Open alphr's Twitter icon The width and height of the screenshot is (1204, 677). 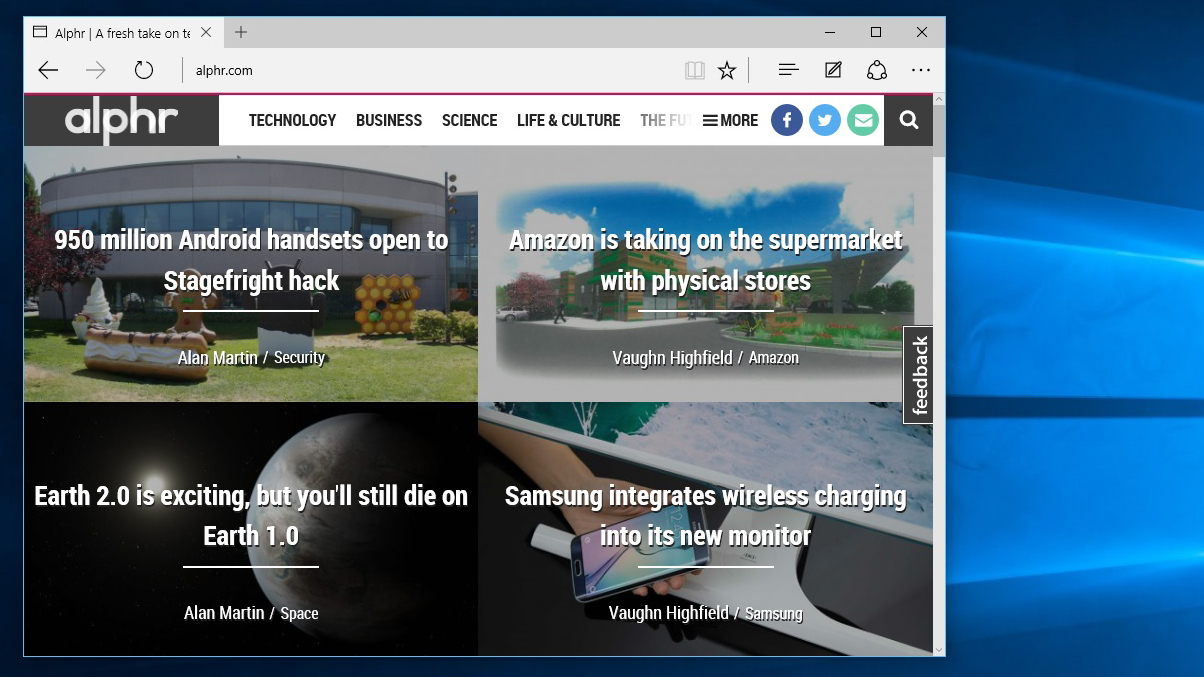point(825,120)
